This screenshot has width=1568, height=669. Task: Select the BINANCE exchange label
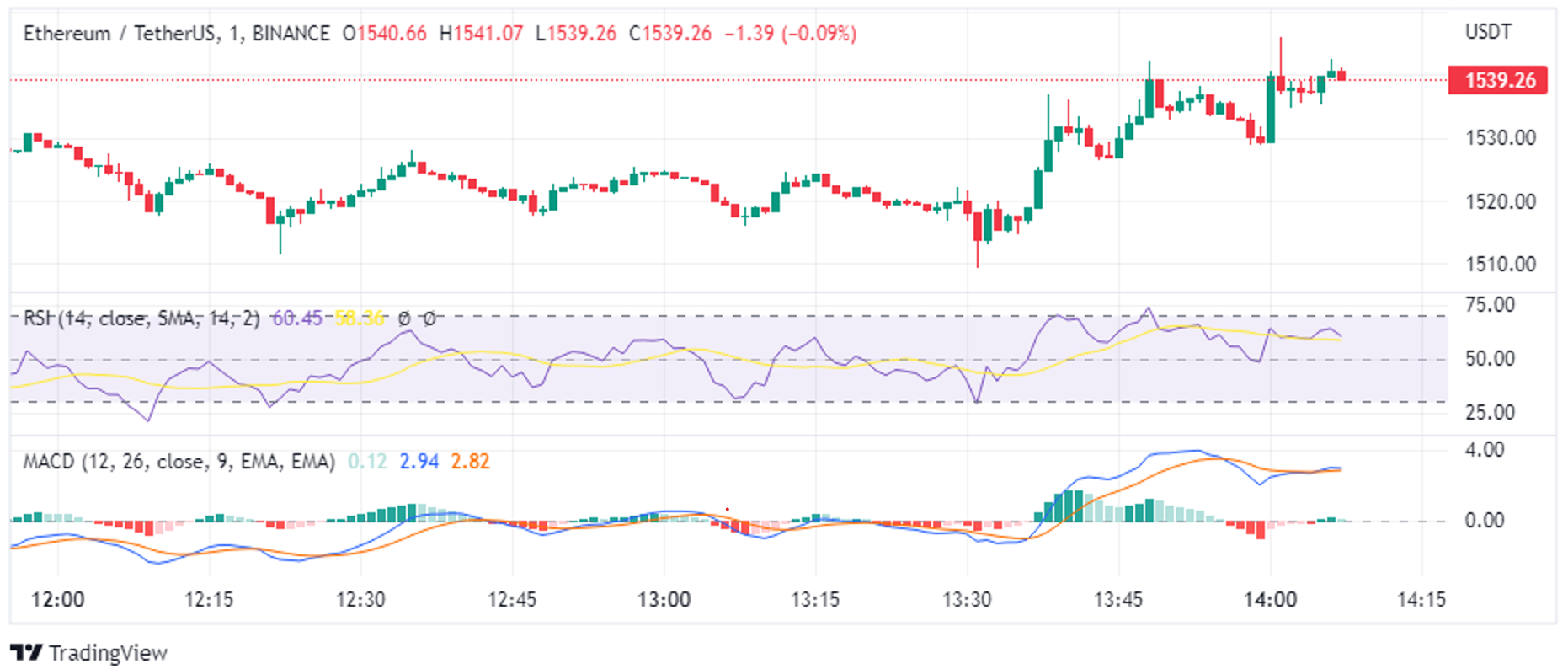(x=291, y=34)
